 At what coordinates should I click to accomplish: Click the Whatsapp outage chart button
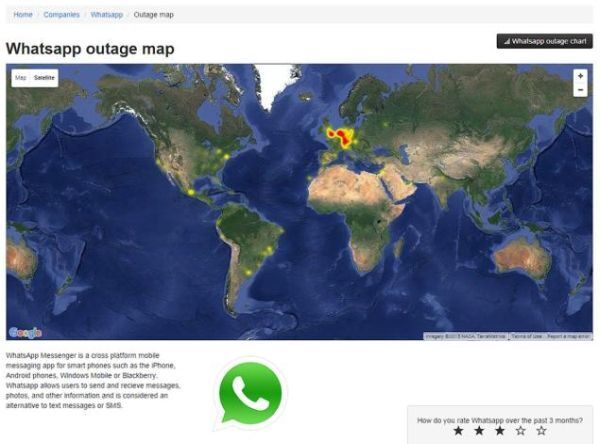(545, 41)
